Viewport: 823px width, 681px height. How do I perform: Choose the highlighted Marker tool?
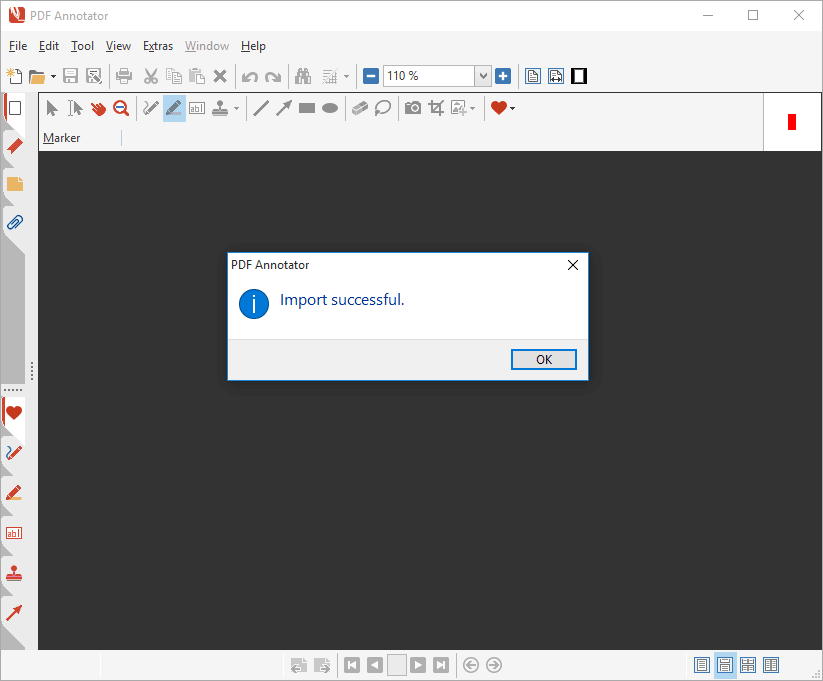click(x=174, y=109)
